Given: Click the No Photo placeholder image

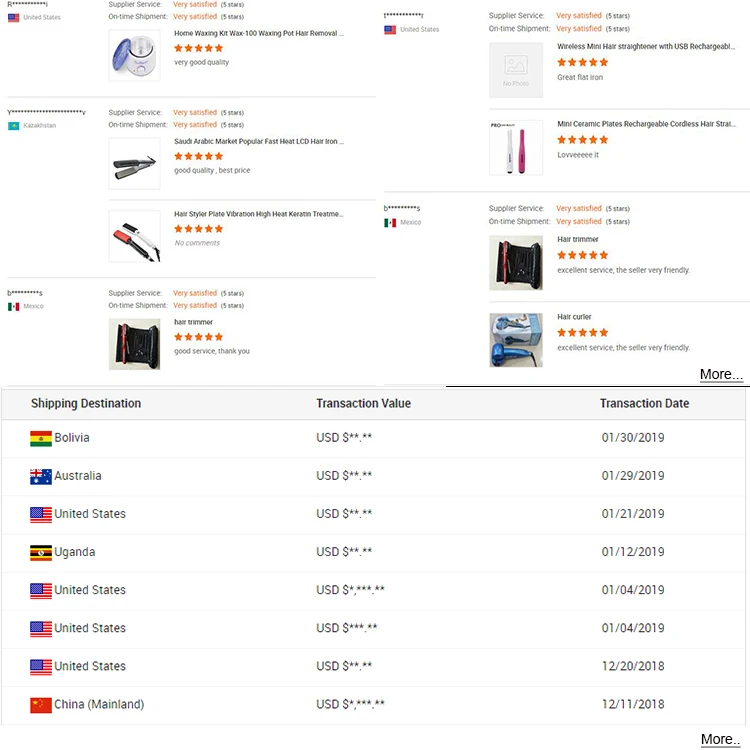Looking at the screenshot, I should point(515,69).
